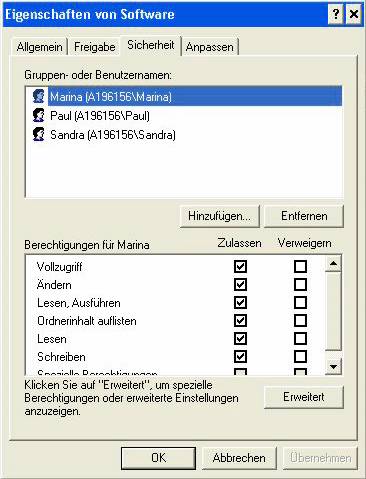This screenshot has width=366, height=479.
Task: Toggle Vollzugriff Zulassen checkbox
Action: pyautogui.click(x=240, y=266)
